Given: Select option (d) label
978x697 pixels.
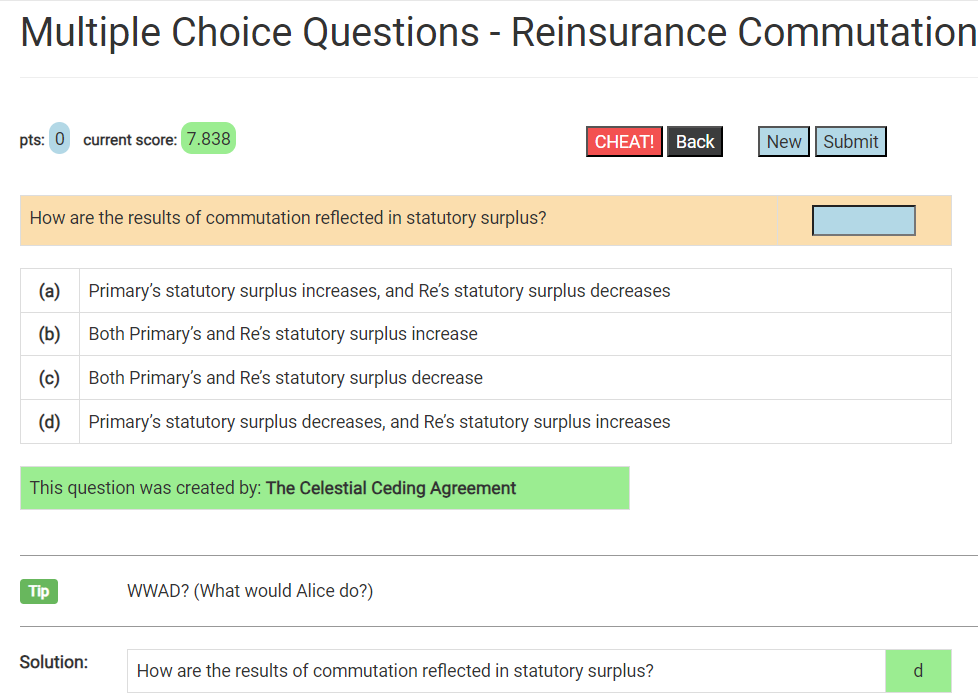Looking at the screenshot, I should 50,422.
